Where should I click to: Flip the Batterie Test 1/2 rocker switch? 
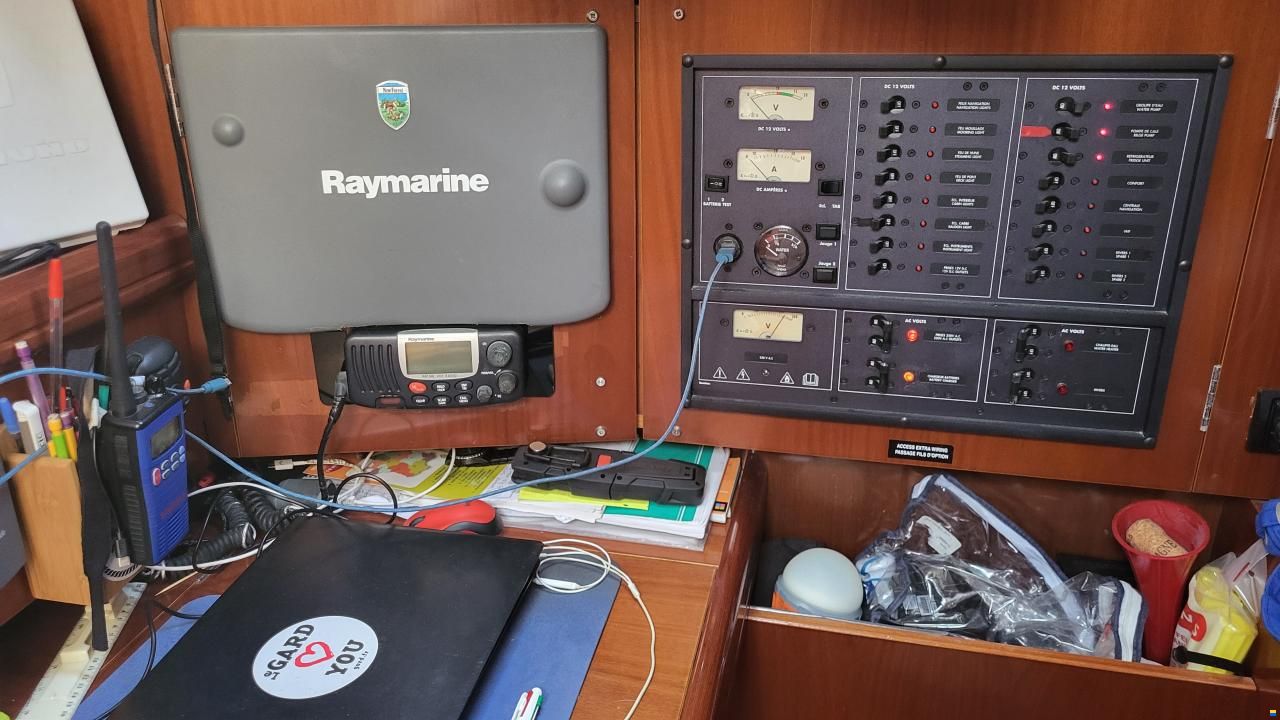[716, 183]
